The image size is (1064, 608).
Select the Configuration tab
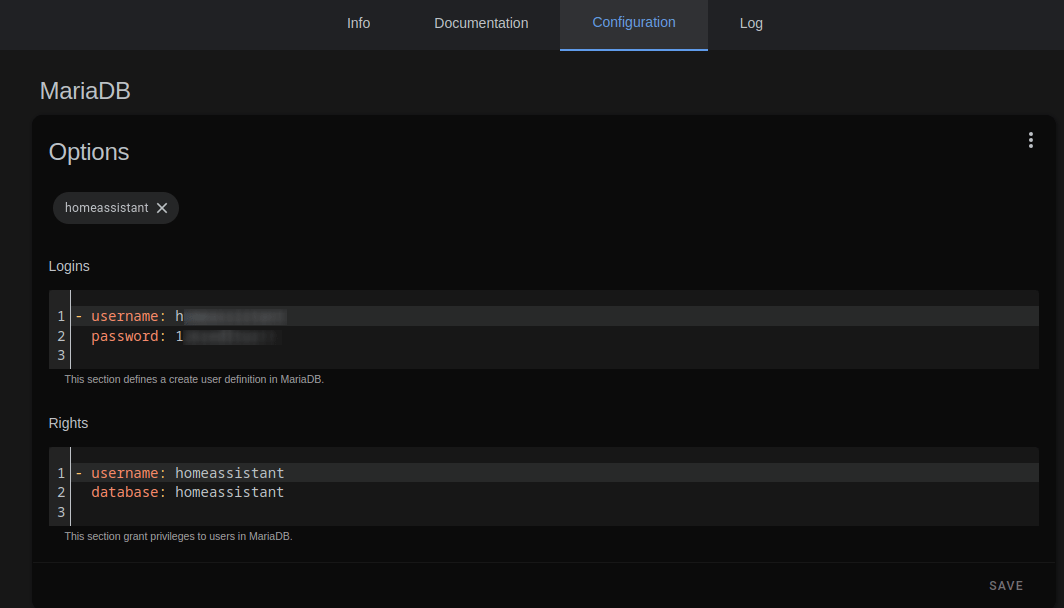coord(634,24)
